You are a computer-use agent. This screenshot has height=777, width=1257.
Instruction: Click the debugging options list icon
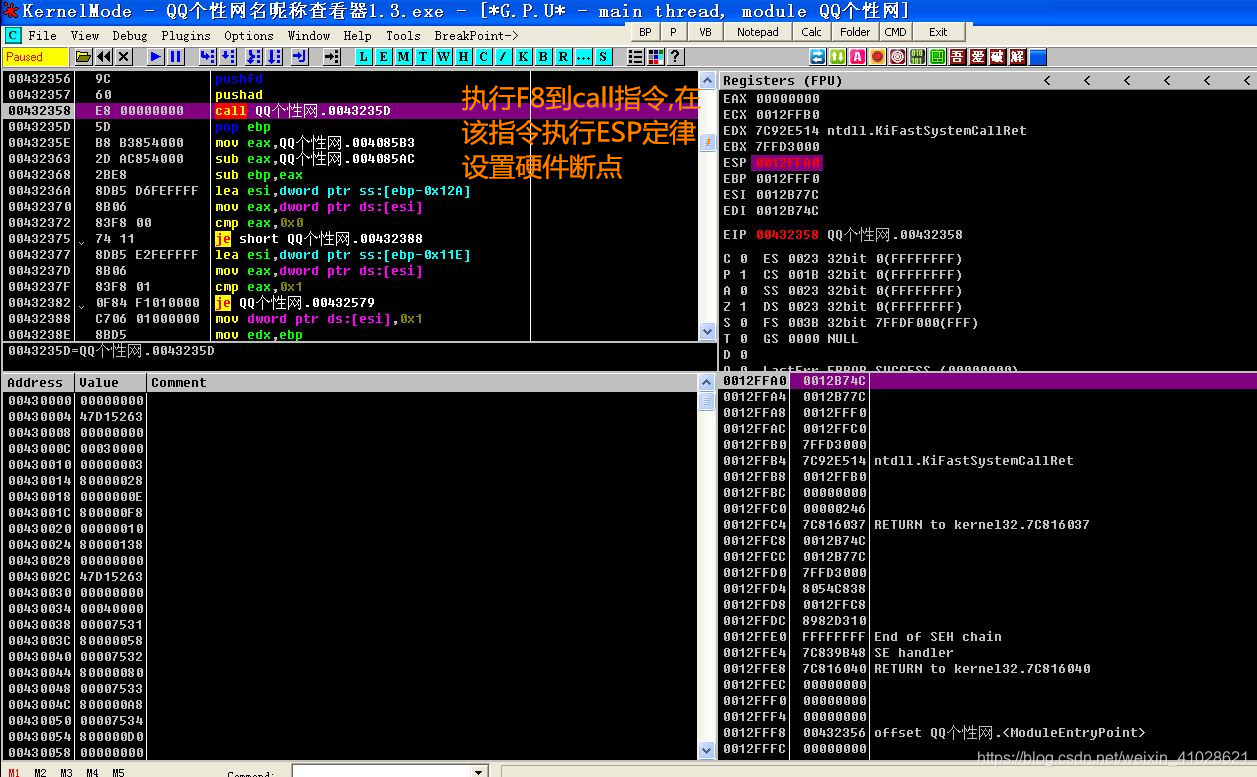click(x=635, y=57)
